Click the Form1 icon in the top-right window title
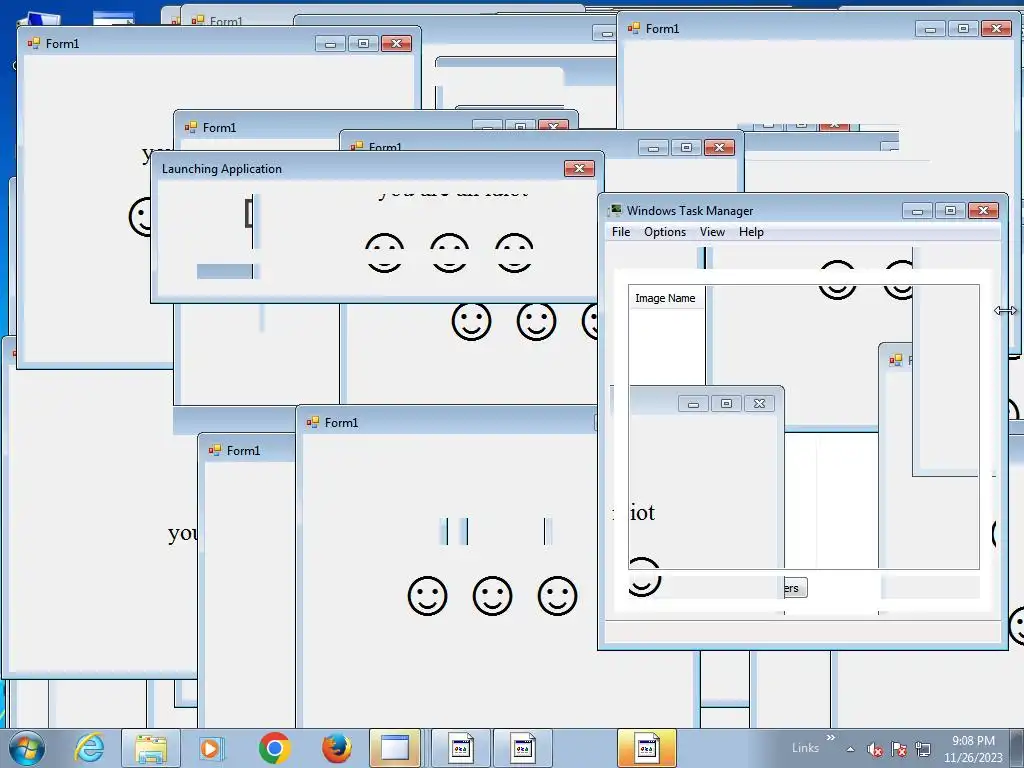Image resolution: width=1024 pixels, height=768 pixels. click(633, 28)
